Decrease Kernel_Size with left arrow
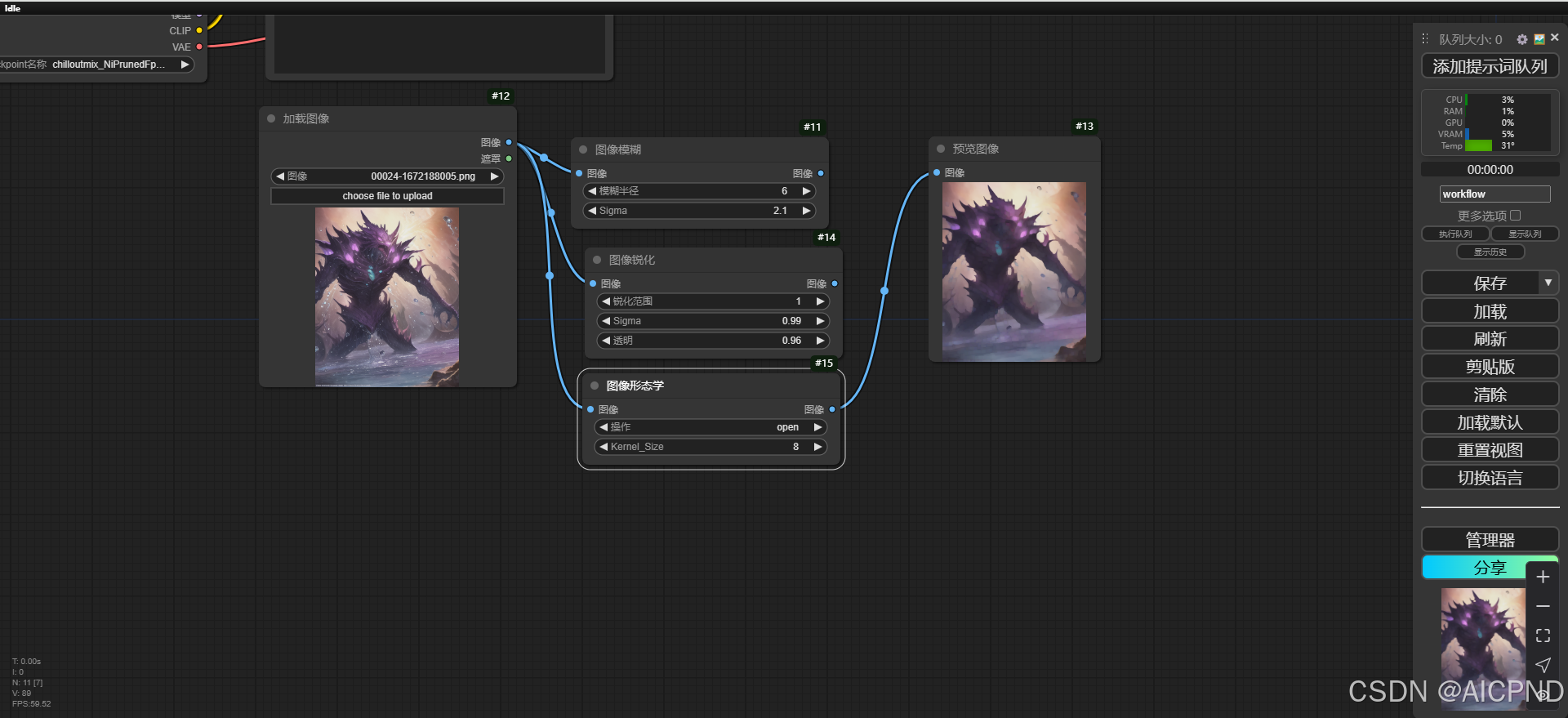This screenshot has width=1568, height=718. [604, 447]
